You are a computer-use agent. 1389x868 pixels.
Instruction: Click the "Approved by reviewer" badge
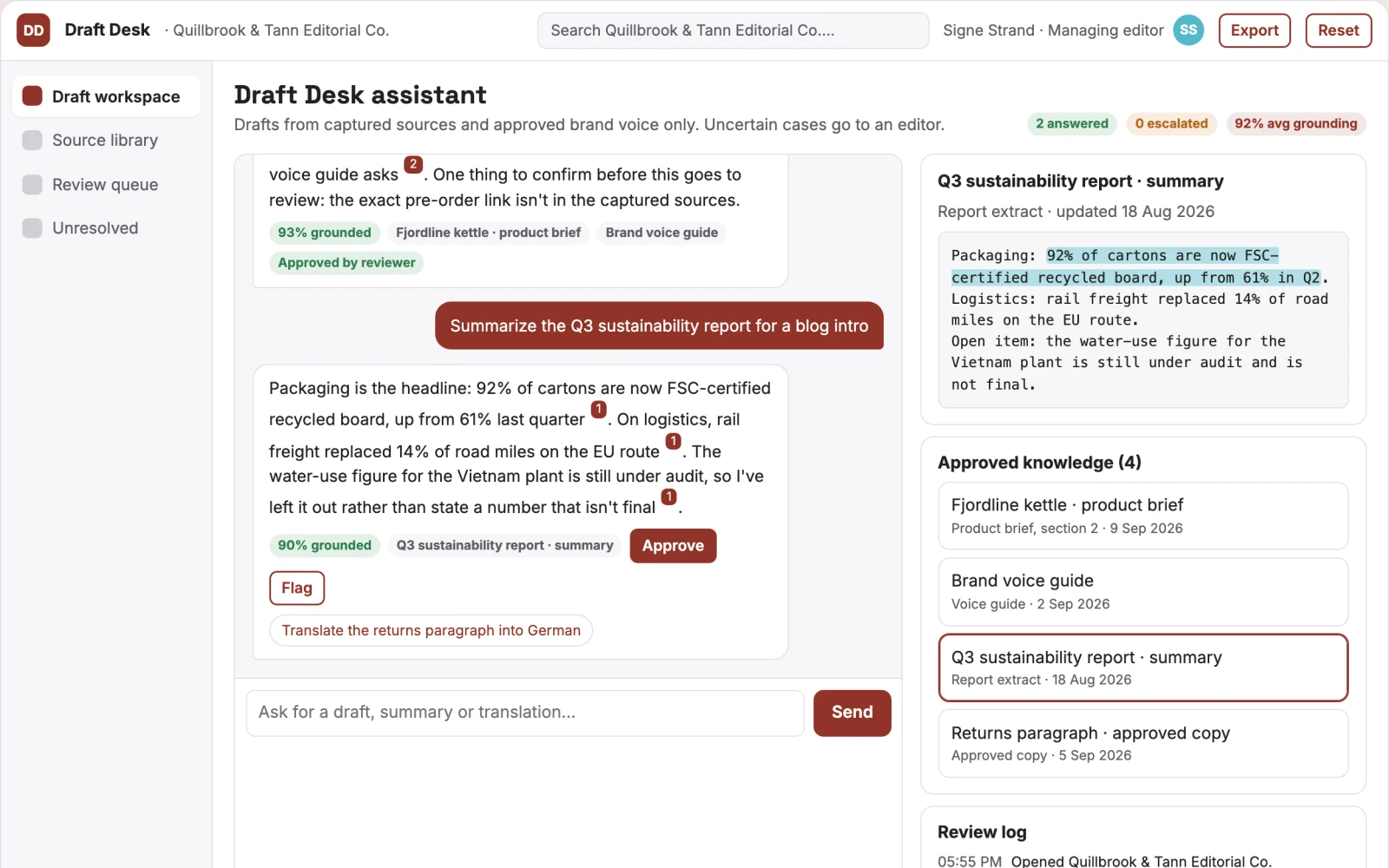(346, 263)
